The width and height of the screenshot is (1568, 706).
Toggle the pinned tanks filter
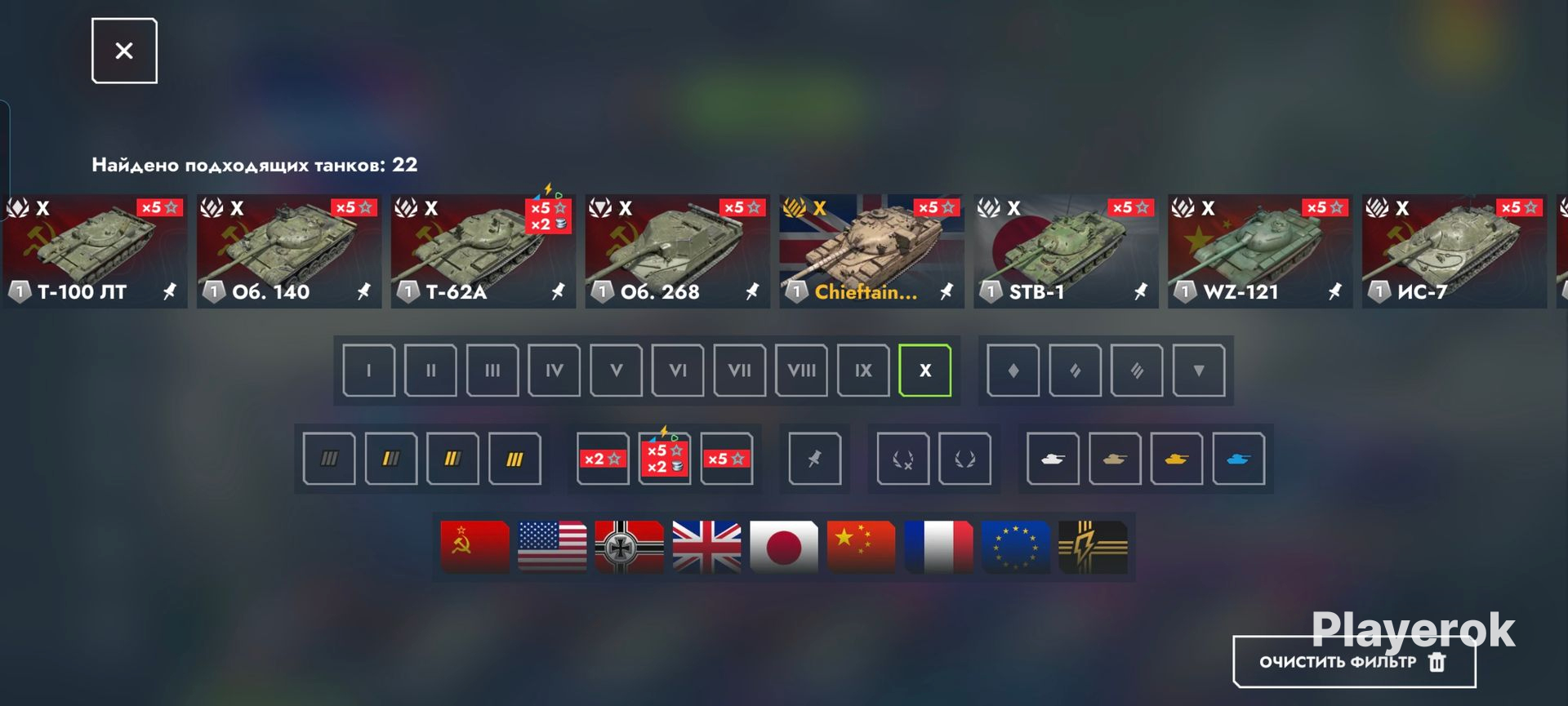click(814, 459)
